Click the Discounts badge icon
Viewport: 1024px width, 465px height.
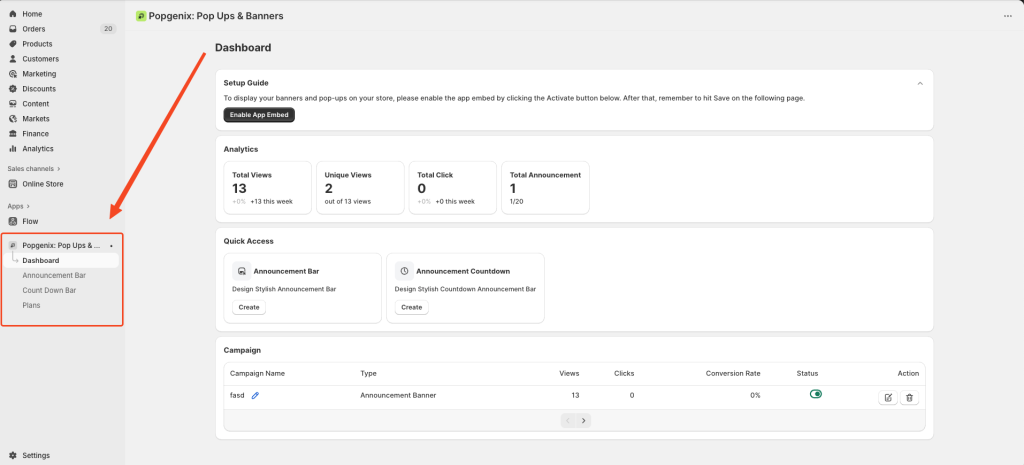pyautogui.click(x=13, y=89)
